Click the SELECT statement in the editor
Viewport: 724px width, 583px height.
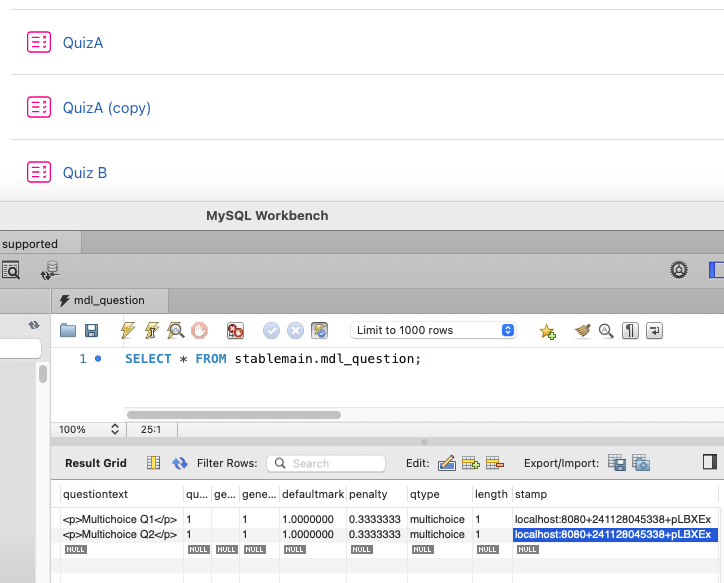(273, 359)
